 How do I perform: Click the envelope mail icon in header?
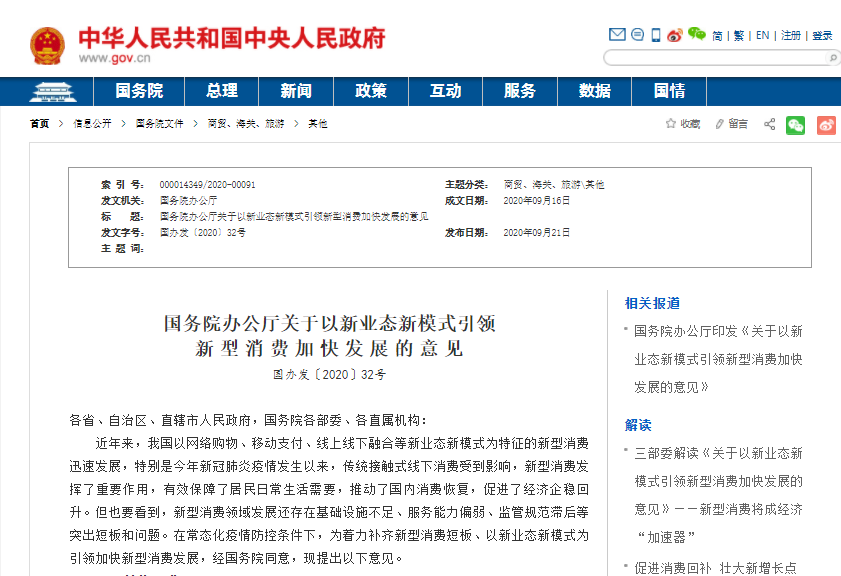click(x=617, y=35)
